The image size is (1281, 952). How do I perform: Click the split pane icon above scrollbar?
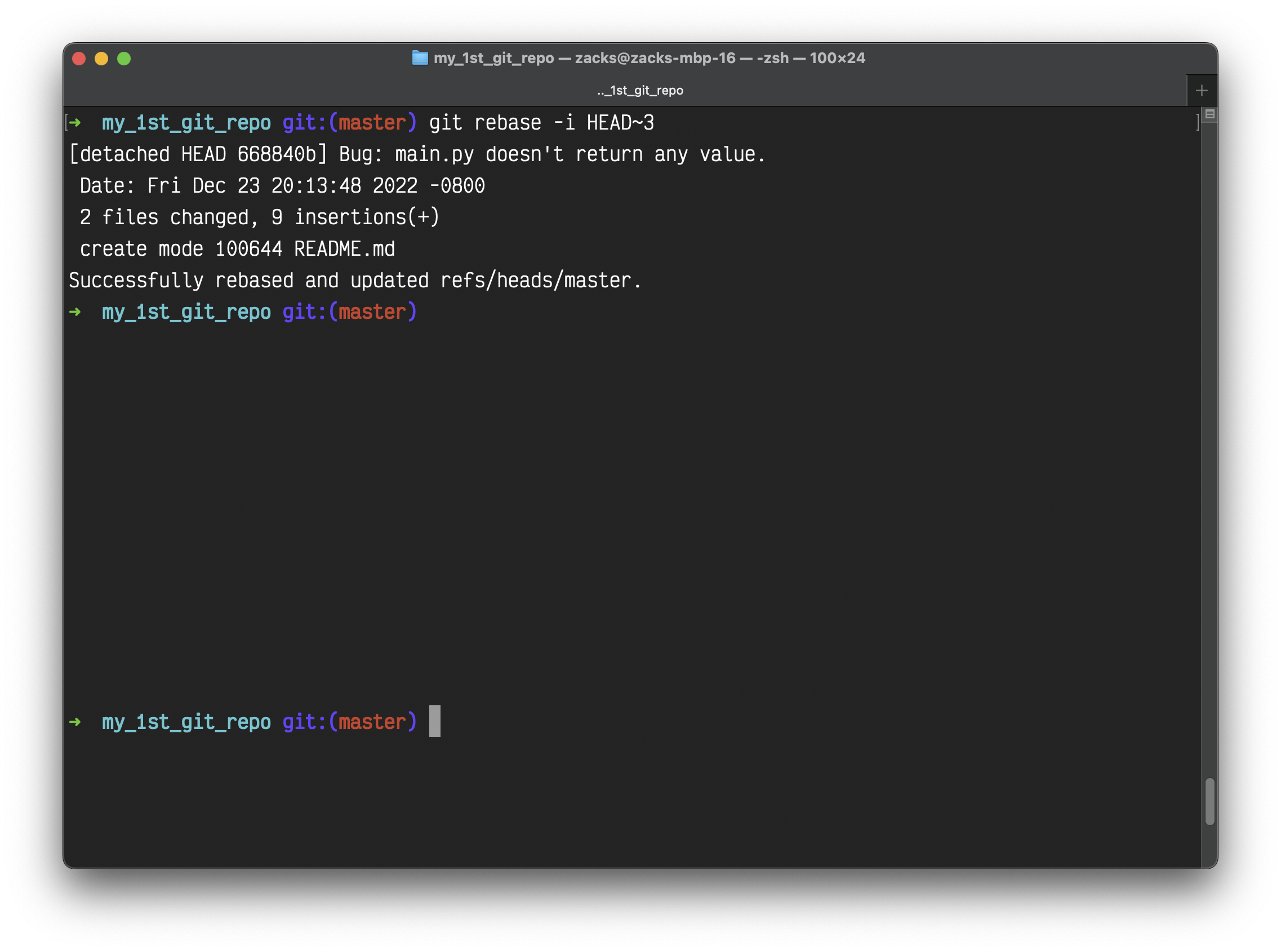pos(1209,114)
